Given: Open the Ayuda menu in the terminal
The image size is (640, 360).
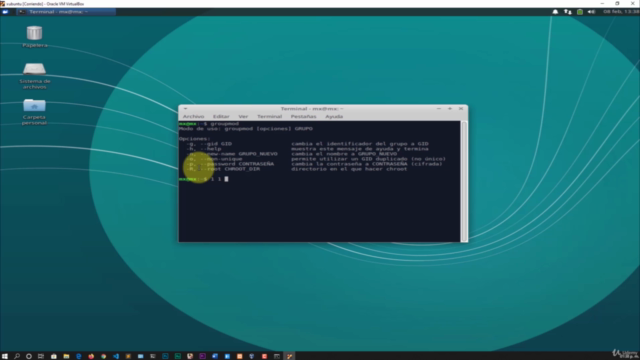Looking at the screenshot, I should [334, 116].
